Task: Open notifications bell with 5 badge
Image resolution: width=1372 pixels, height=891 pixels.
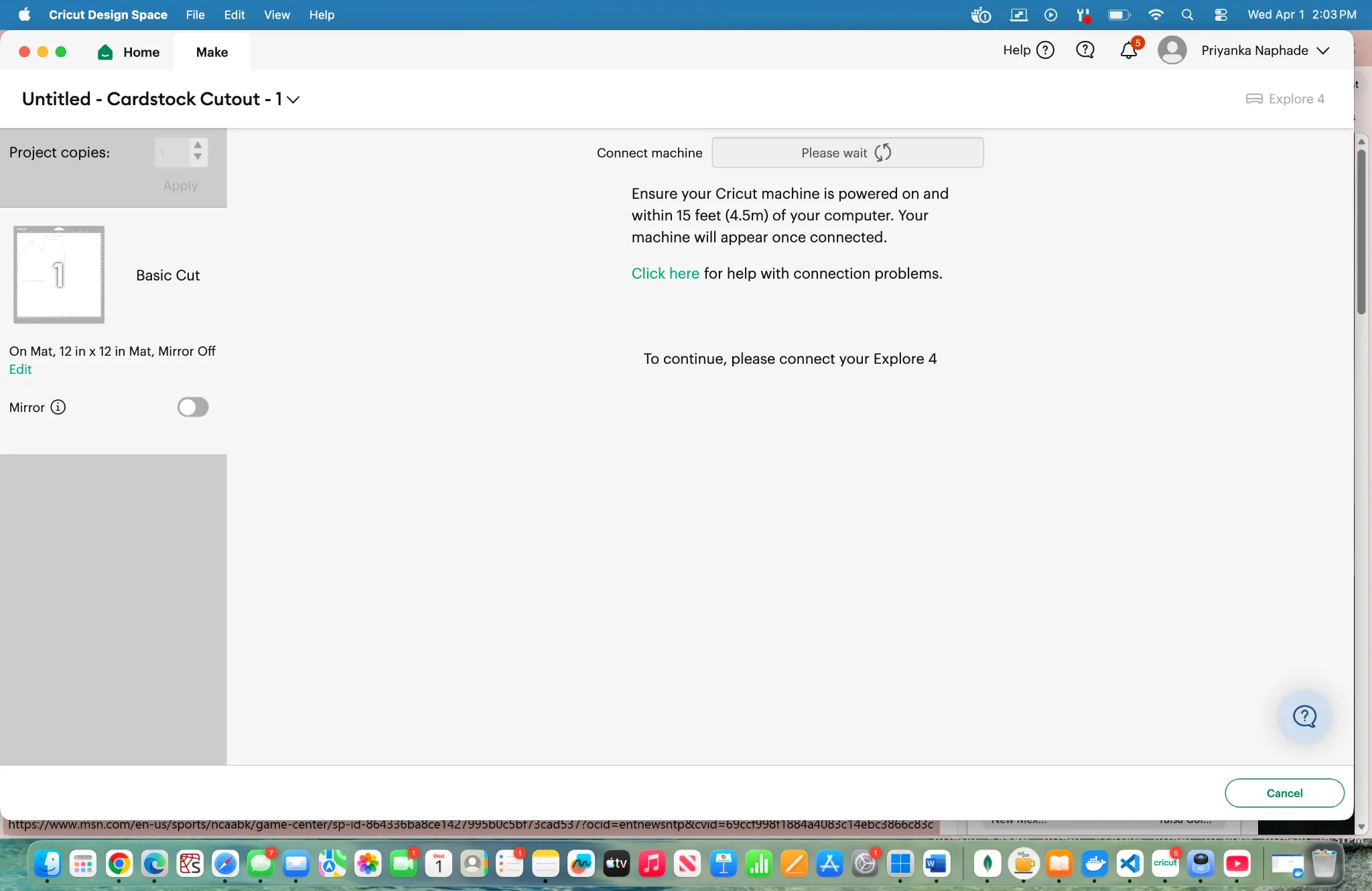Action: (x=1129, y=50)
